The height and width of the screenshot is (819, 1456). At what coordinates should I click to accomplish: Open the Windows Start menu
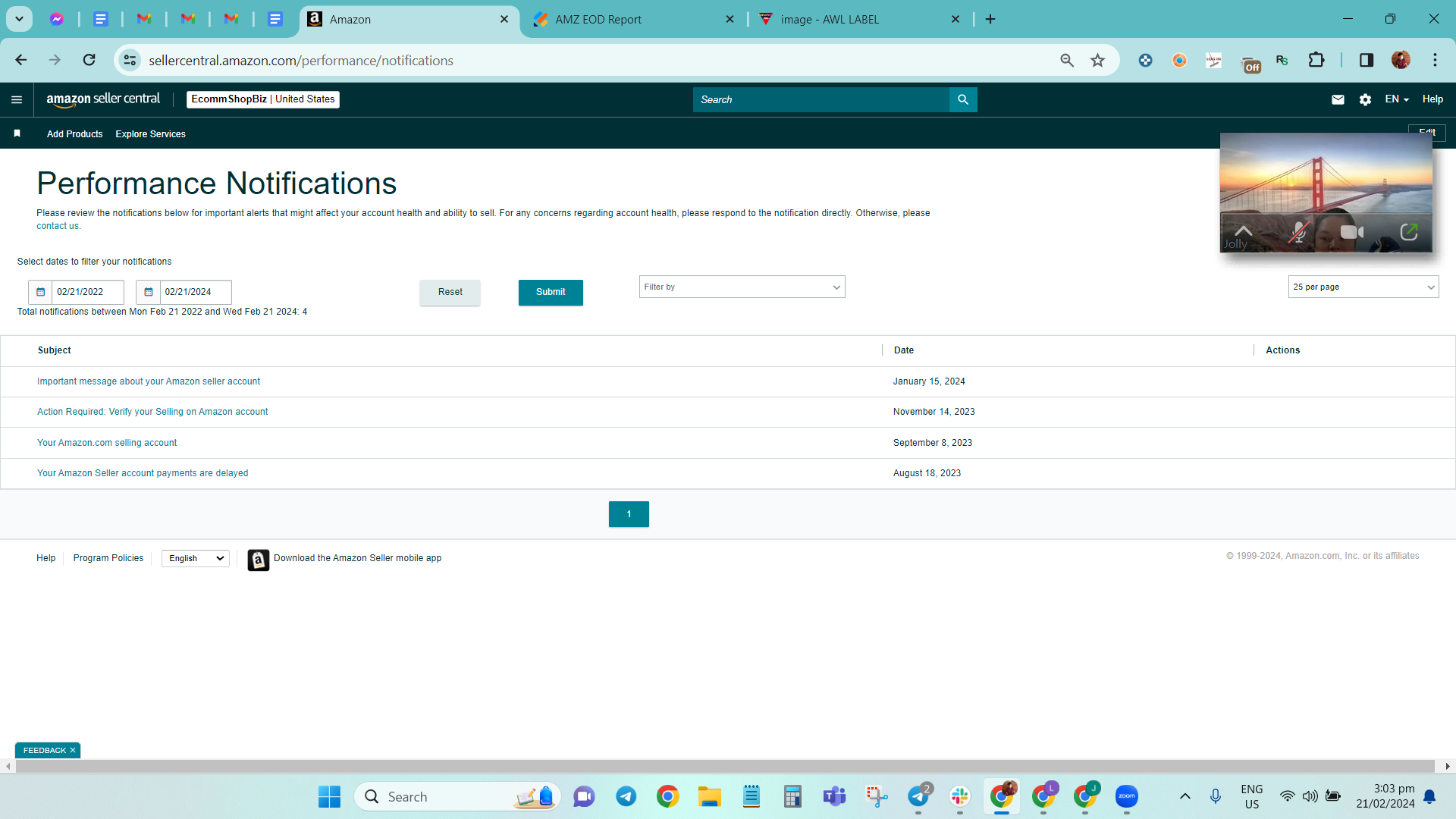click(x=329, y=796)
